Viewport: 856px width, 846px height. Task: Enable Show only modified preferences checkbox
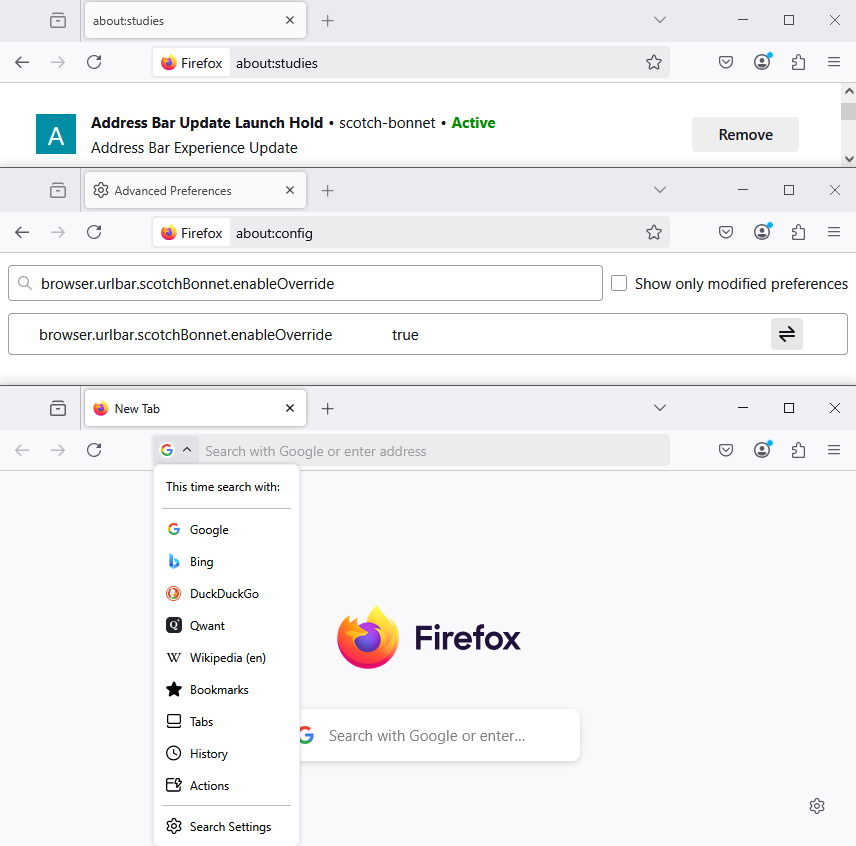click(x=619, y=283)
